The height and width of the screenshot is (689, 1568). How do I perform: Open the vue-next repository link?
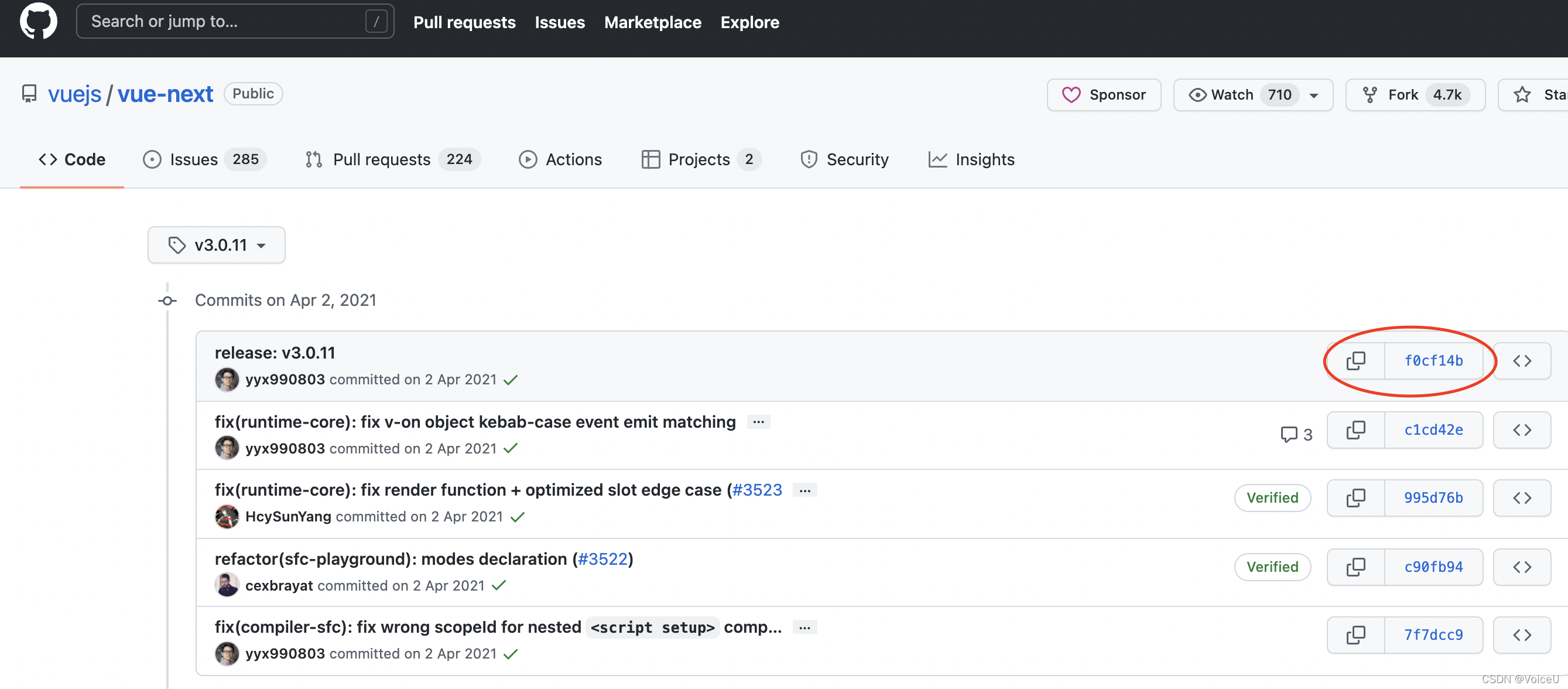165,94
